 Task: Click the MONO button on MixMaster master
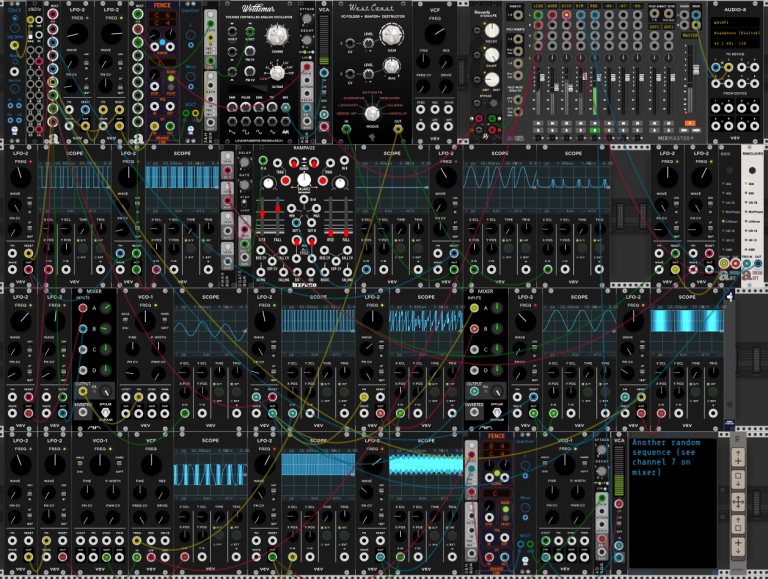tap(696, 130)
